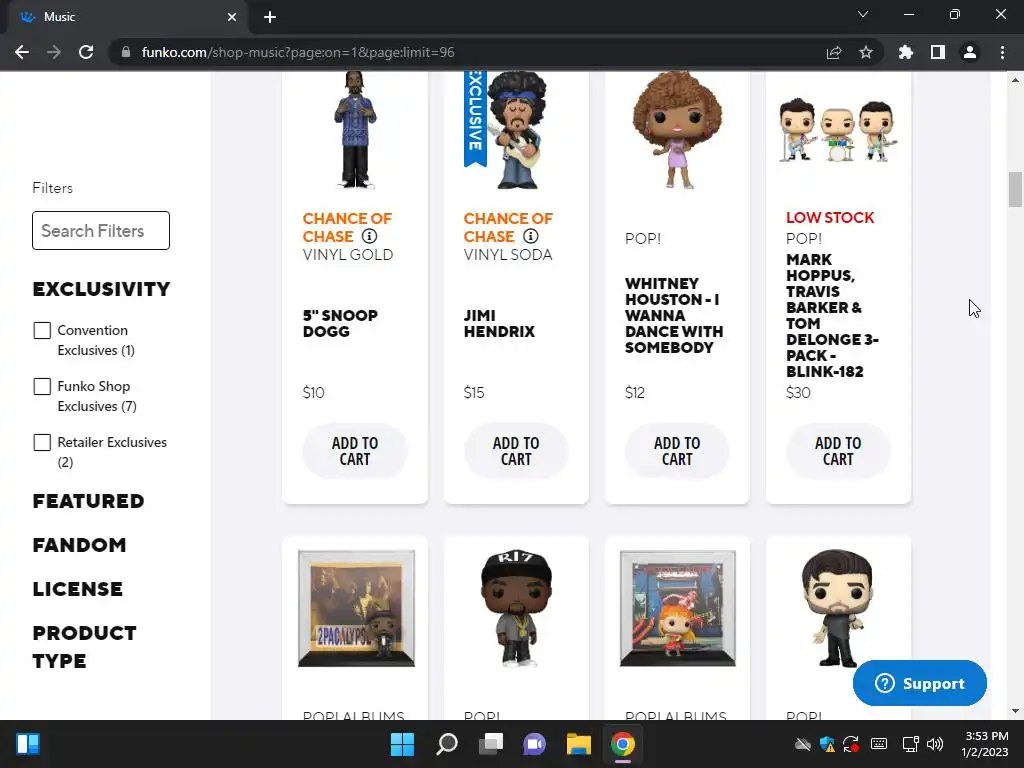Open a new tab with plus icon
This screenshot has width=1024, height=768.
coord(270,17)
